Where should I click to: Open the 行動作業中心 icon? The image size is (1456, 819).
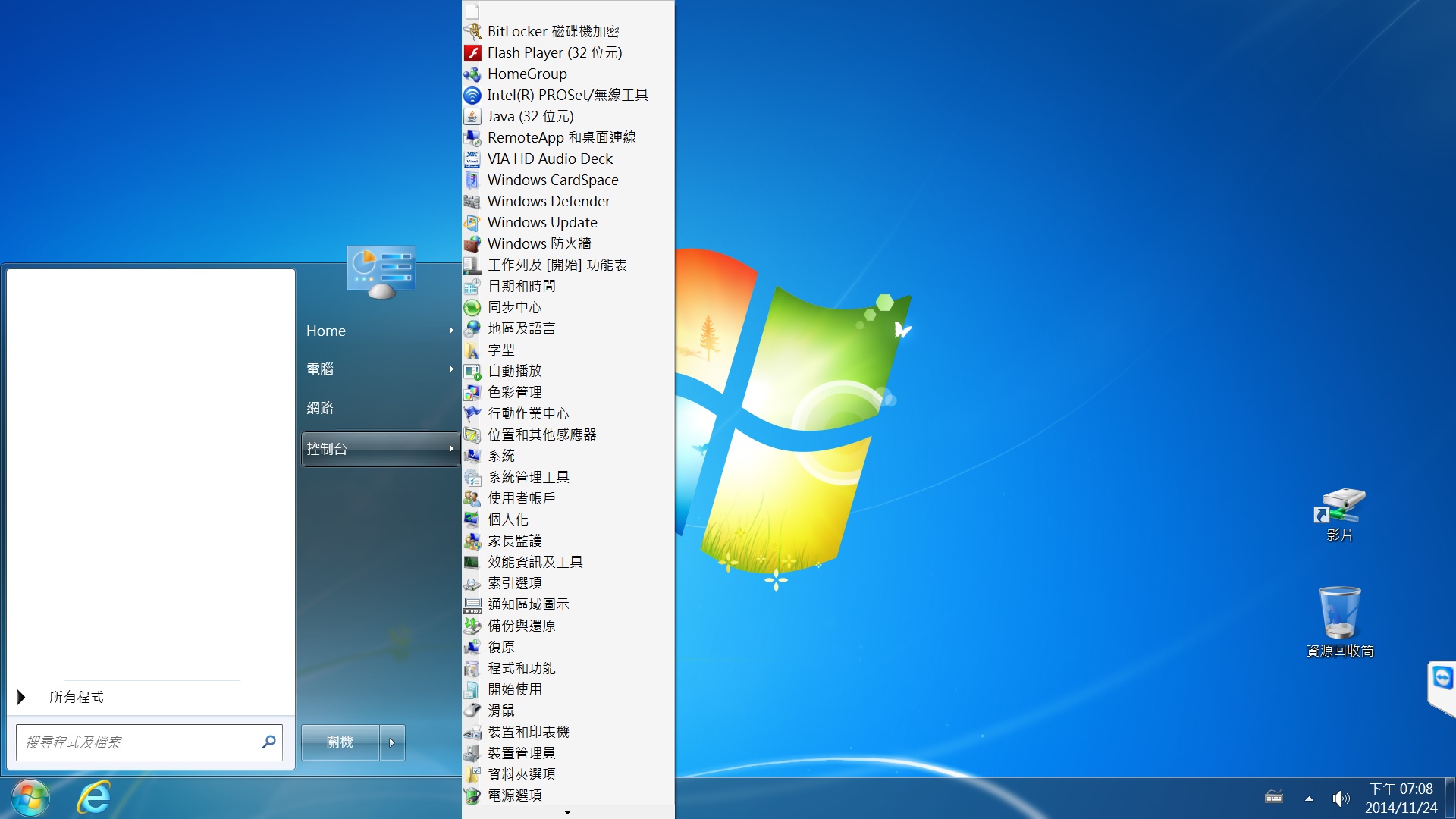tap(472, 414)
